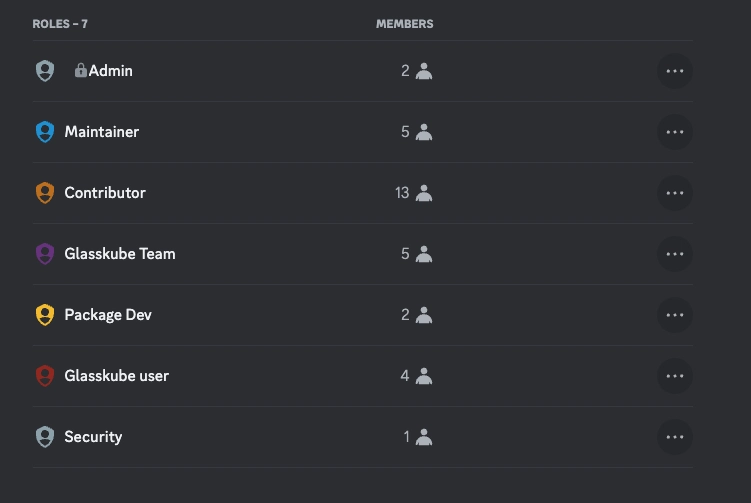This screenshot has height=503, width=751.
Task: View the 13 members of Contributor
Action: point(414,193)
